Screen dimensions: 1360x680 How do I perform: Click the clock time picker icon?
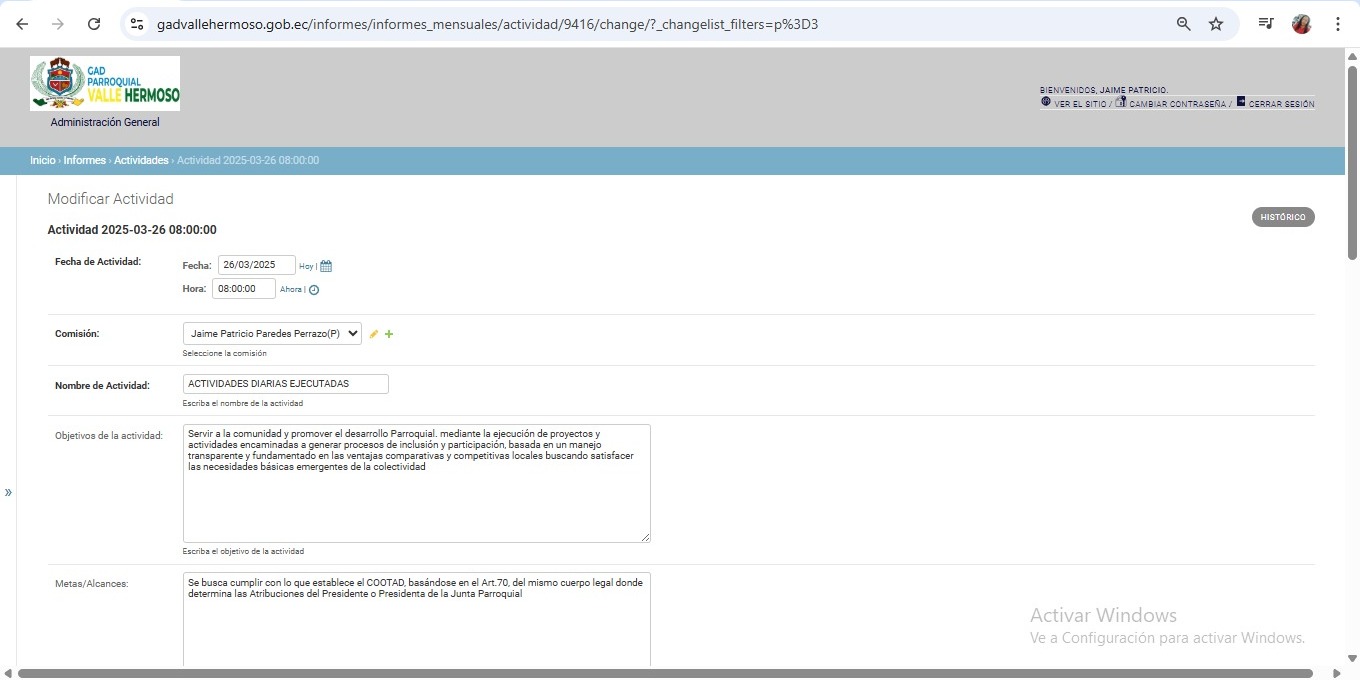click(x=314, y=290)
